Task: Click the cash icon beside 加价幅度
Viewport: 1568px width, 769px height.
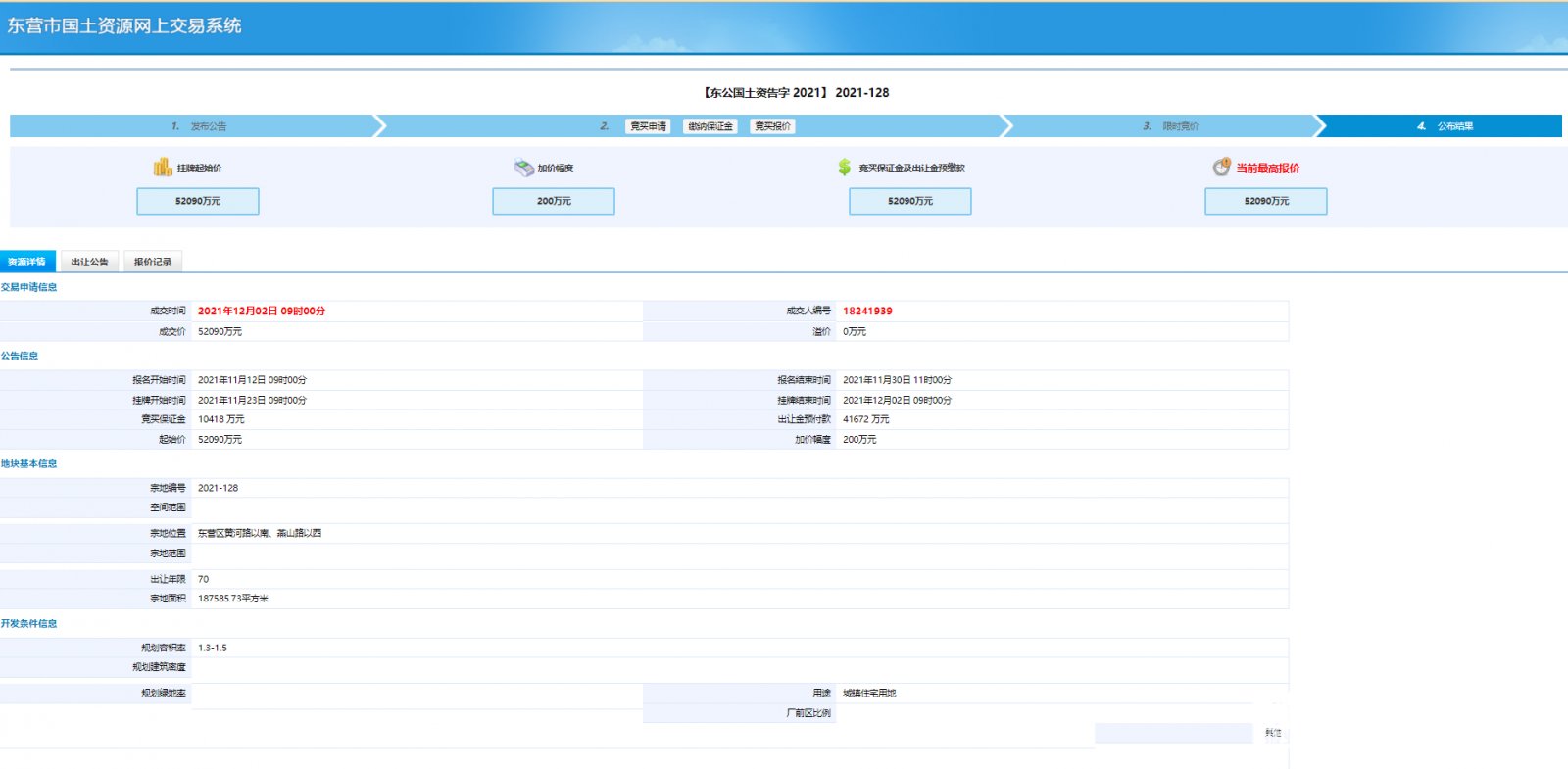Action: [523, 168]
